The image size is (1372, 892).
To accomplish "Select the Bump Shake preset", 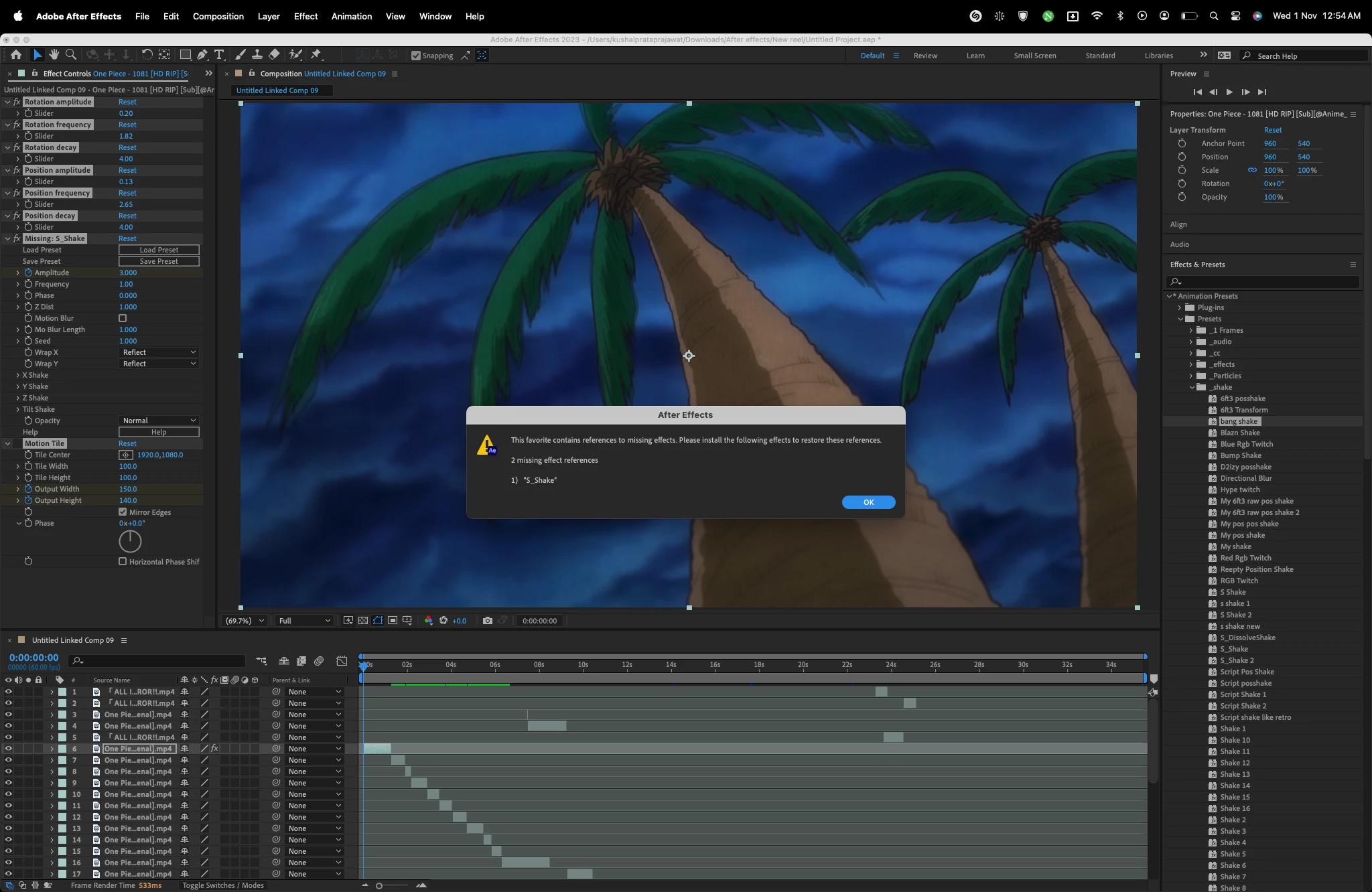I will 1240,455.
